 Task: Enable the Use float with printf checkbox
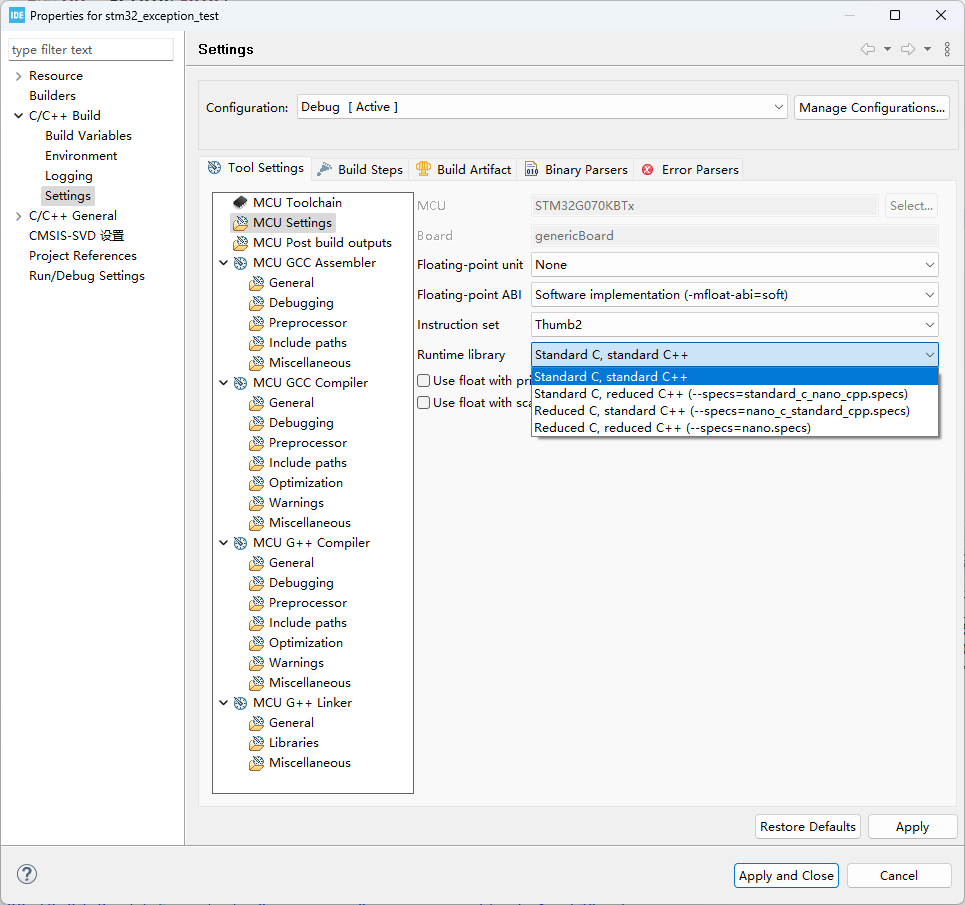pos(424,381)
